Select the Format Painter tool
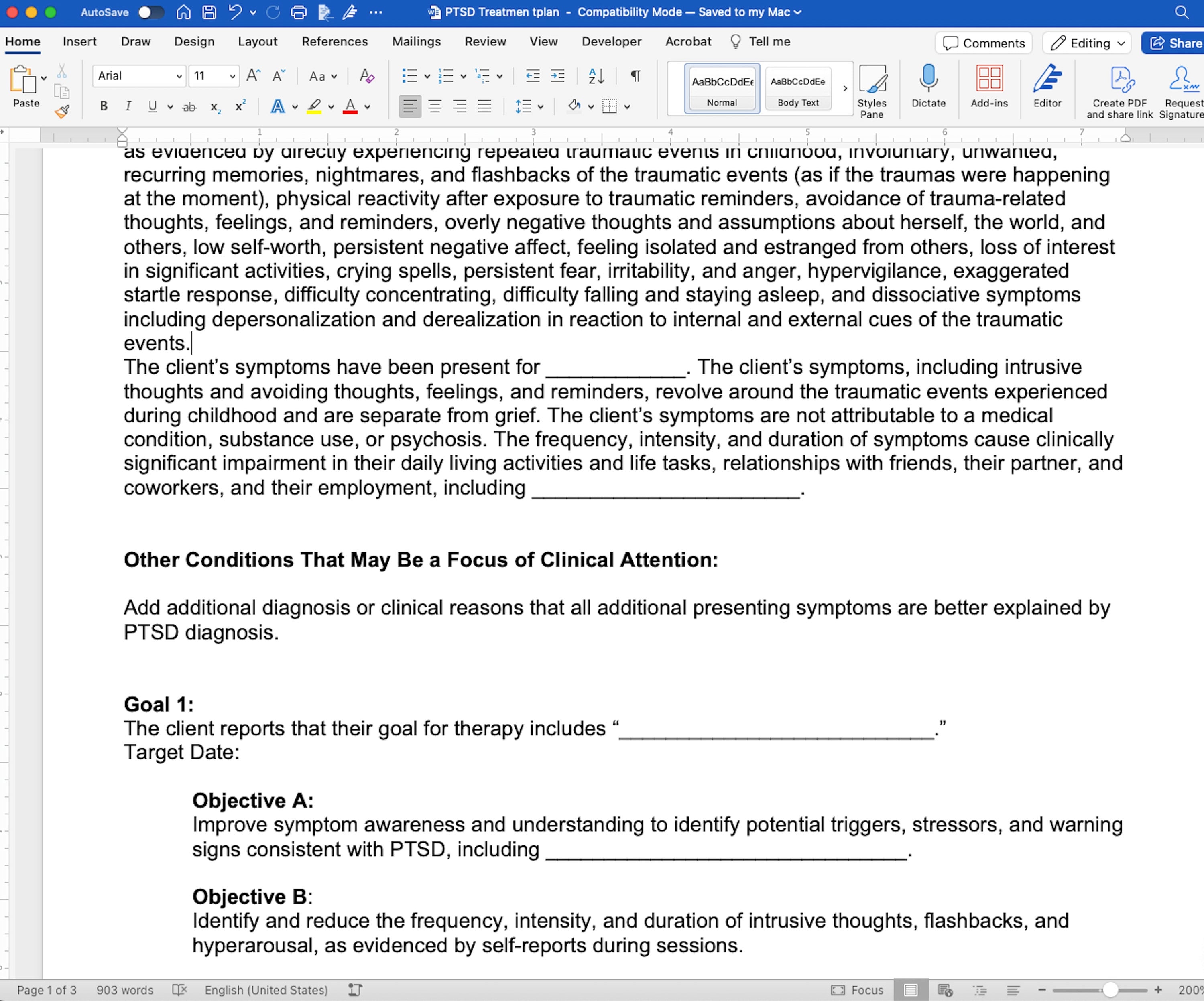The width and height of the screenshot is (1204, 1001). point(62,112)
